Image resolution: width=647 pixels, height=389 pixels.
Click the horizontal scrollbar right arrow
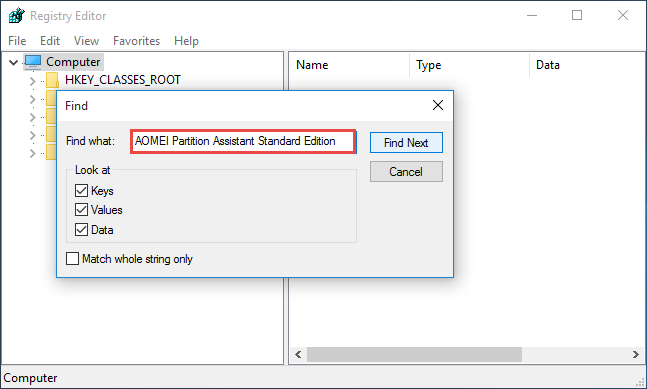(x=635, y=354)
